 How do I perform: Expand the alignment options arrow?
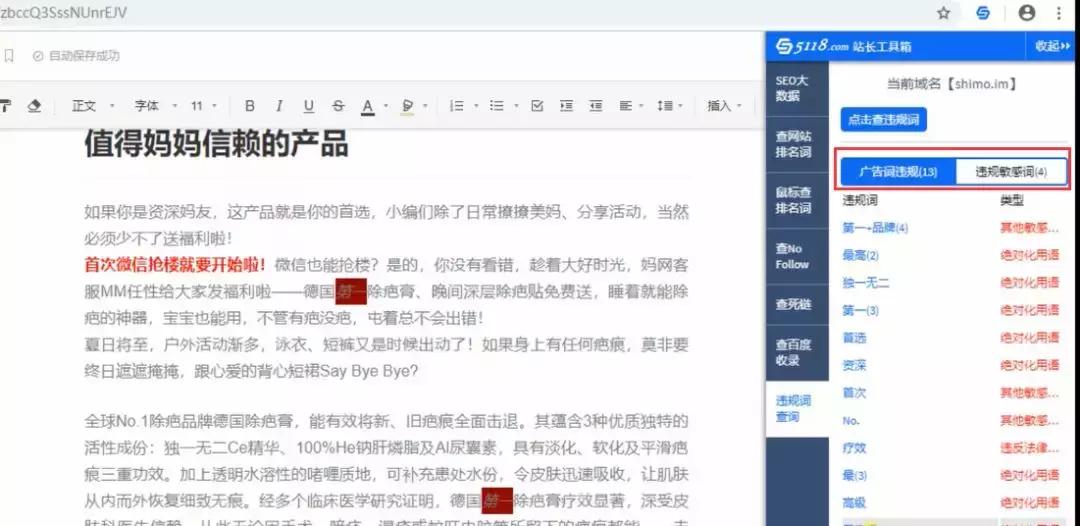(643, 106)
